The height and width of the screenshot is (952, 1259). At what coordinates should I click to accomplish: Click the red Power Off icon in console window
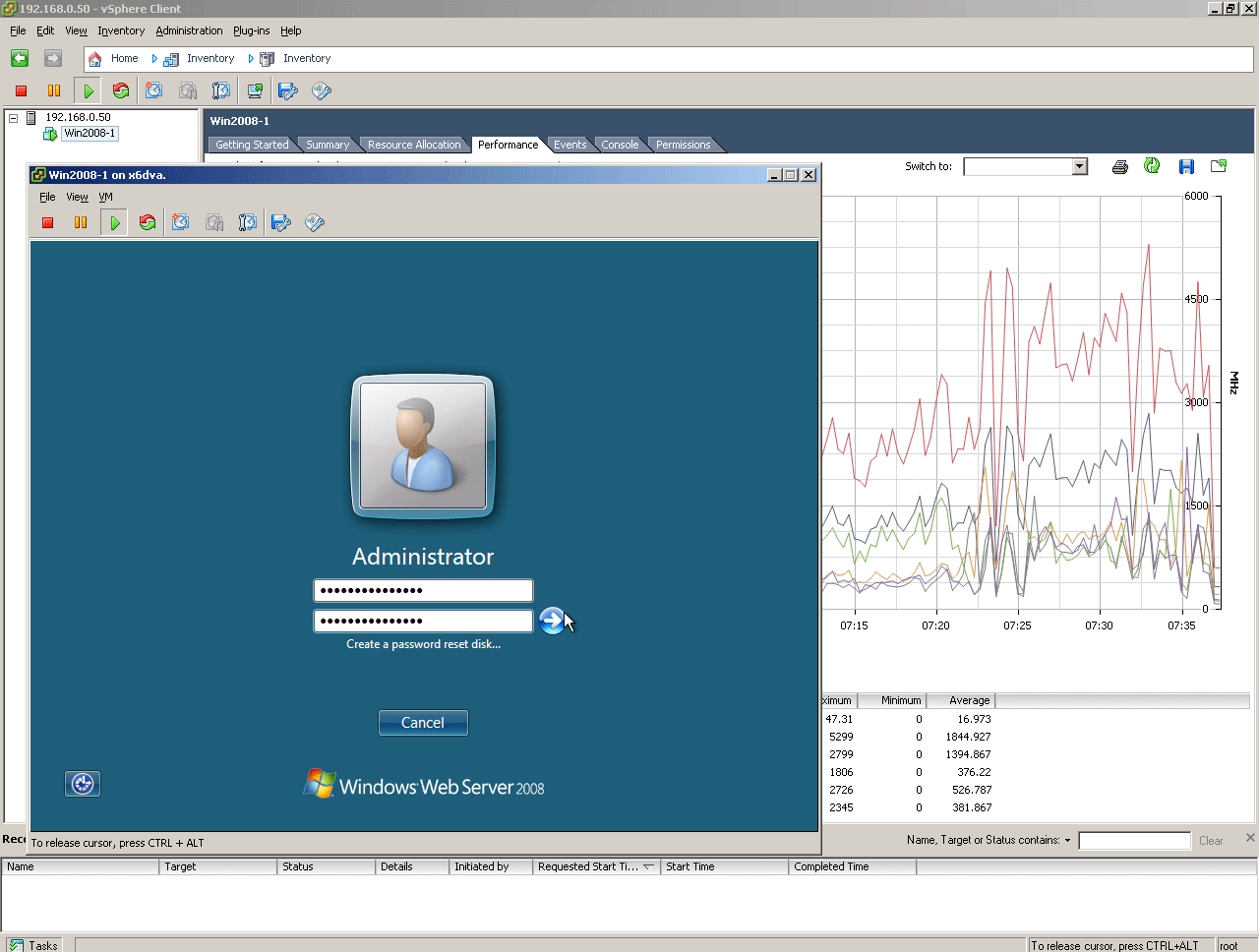[47, 222]
